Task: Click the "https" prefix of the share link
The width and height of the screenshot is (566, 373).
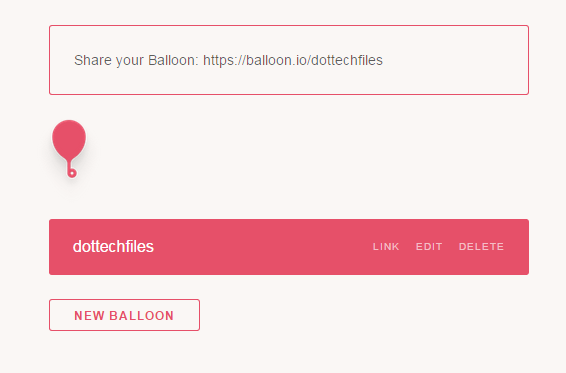Action: point(217,60)
